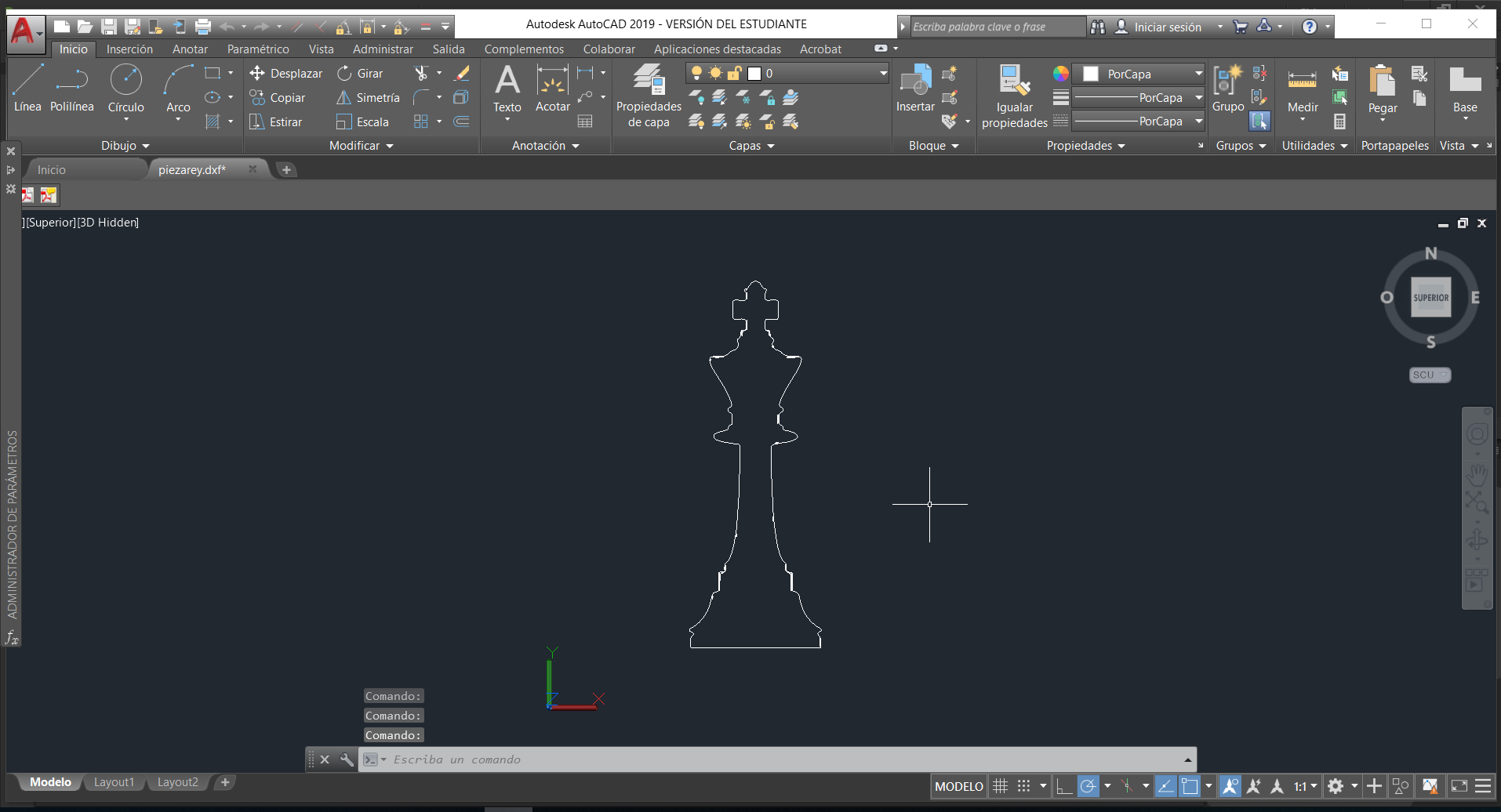Viewport: 1501px width, 812px height.
Task: Click the [3D Hidden] visual style label
Action: coord(108,223)
